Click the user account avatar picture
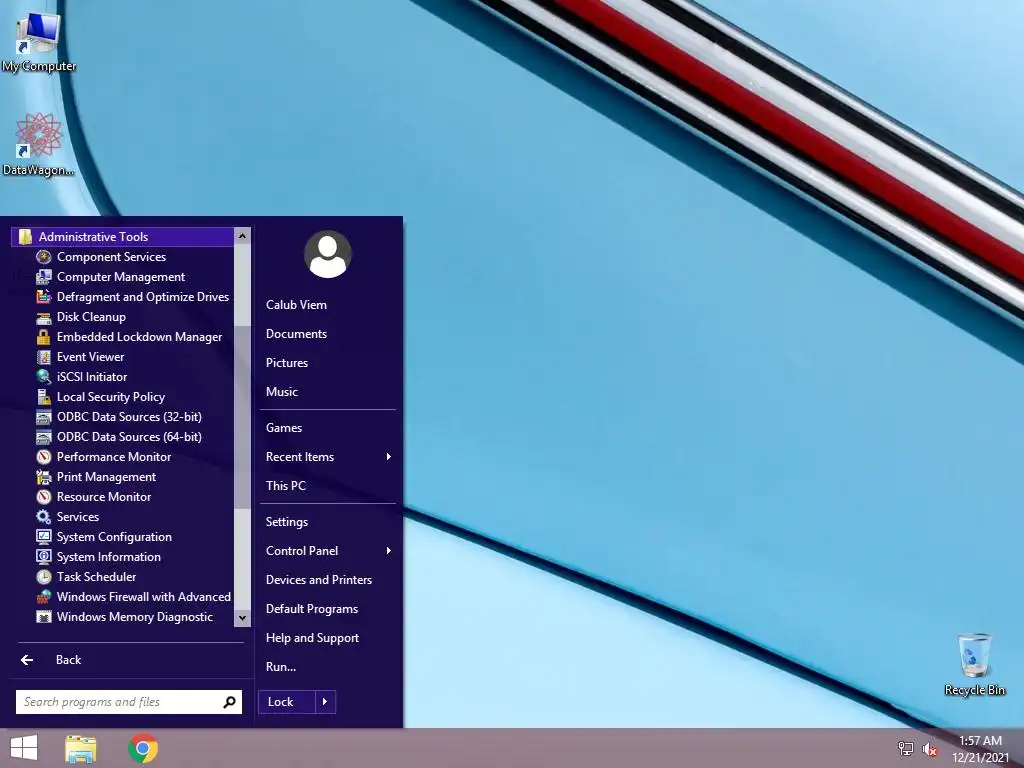 click(328, 254)
